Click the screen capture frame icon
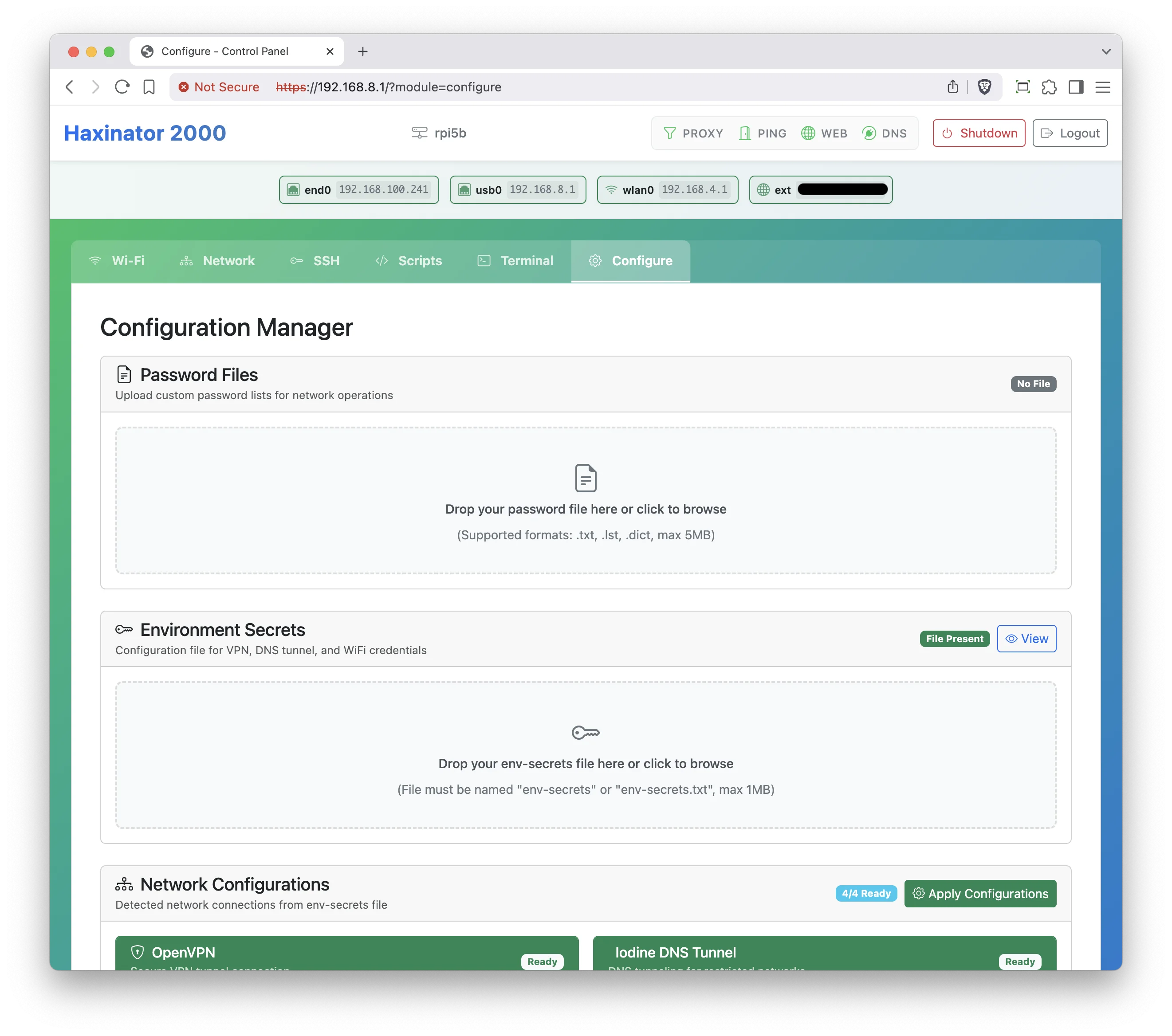This screenshot has width=1172, height=1036. click(1023, 87)
